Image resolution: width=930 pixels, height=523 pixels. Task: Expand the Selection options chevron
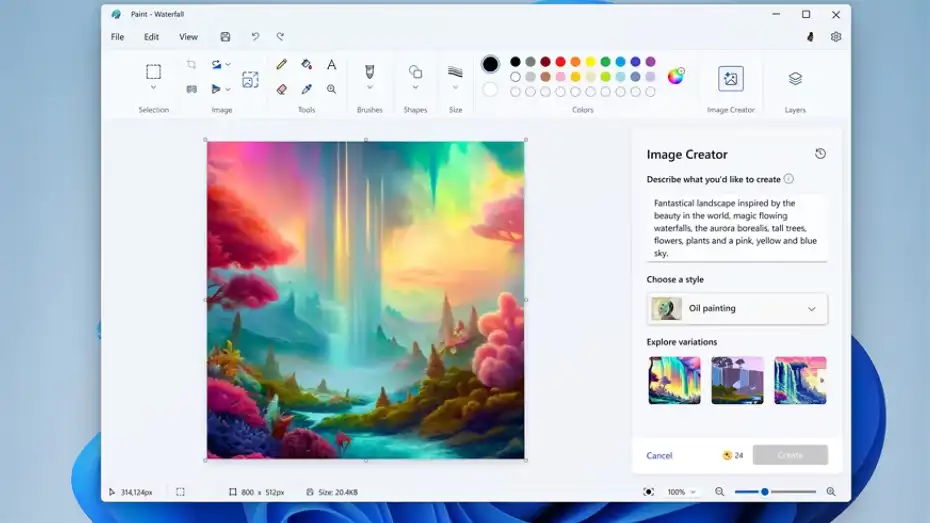pos(154,87)
